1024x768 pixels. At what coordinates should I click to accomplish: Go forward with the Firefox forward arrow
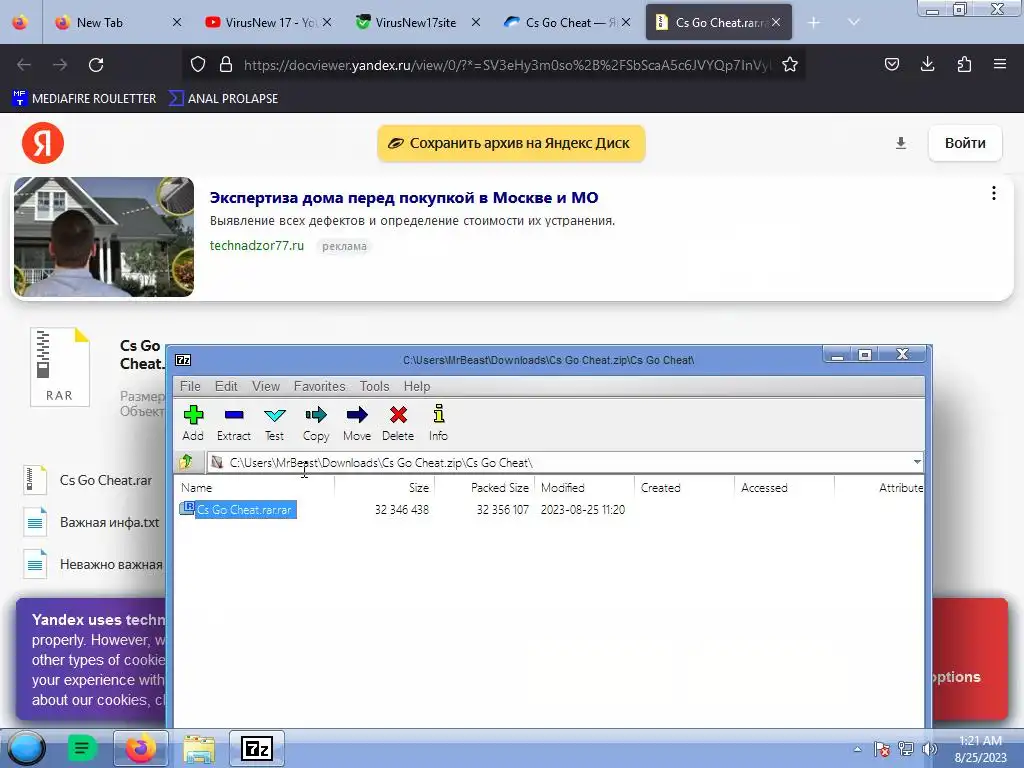tap(60, 65)
